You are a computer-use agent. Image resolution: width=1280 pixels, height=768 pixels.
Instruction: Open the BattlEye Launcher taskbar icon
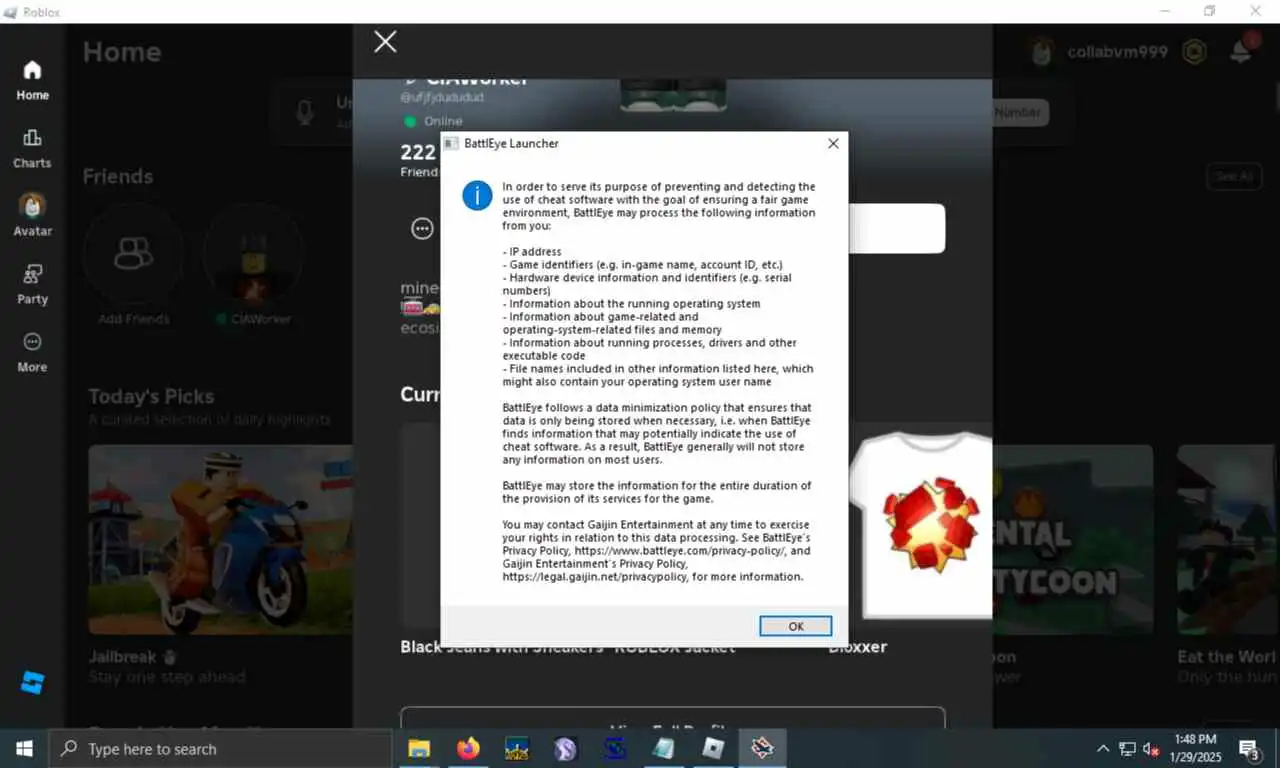[762, 748]
